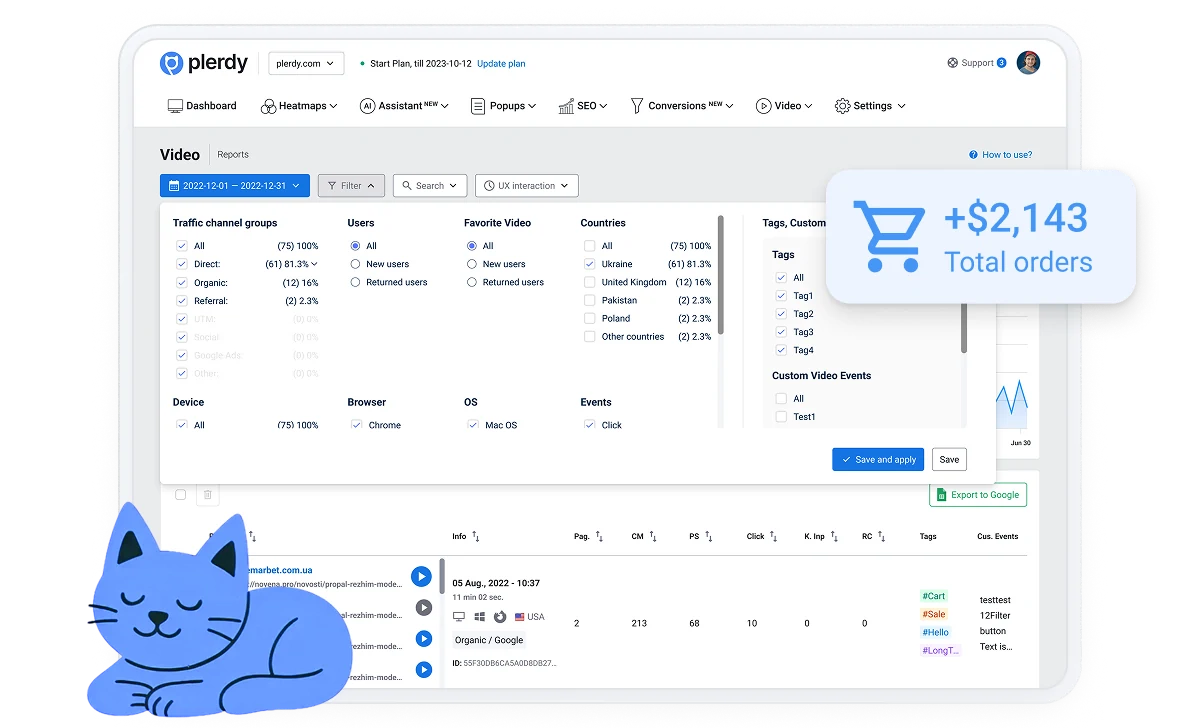Viewport: 1200px width, 728px height.
Task: Collapse the Filter panel
Action: [350, 185]
